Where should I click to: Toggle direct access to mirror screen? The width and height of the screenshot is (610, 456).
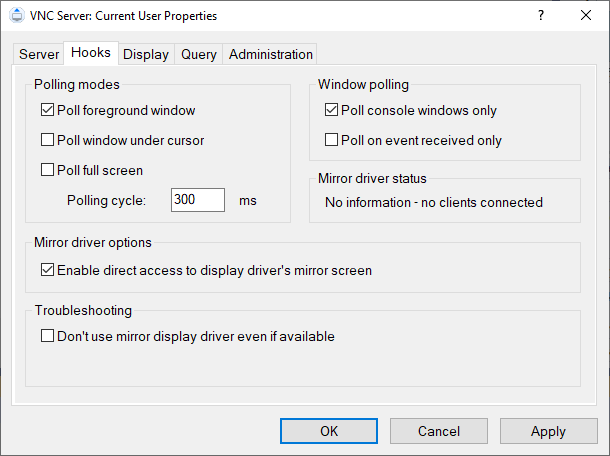tap(48, 270)
